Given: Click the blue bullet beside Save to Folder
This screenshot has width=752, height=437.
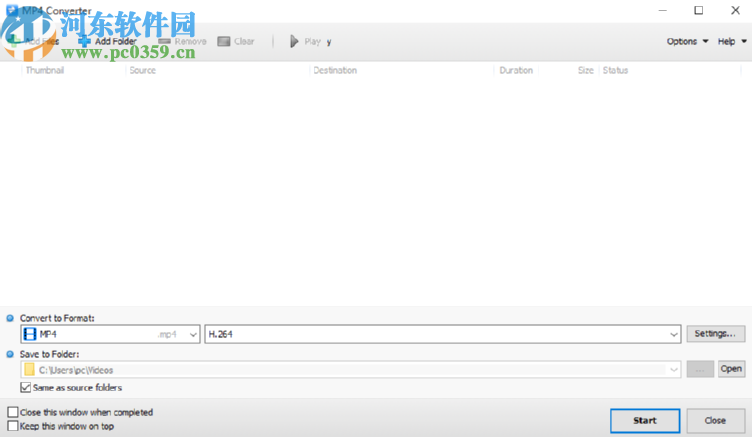Looking at the screenshot, I should (x=10, y=354).
